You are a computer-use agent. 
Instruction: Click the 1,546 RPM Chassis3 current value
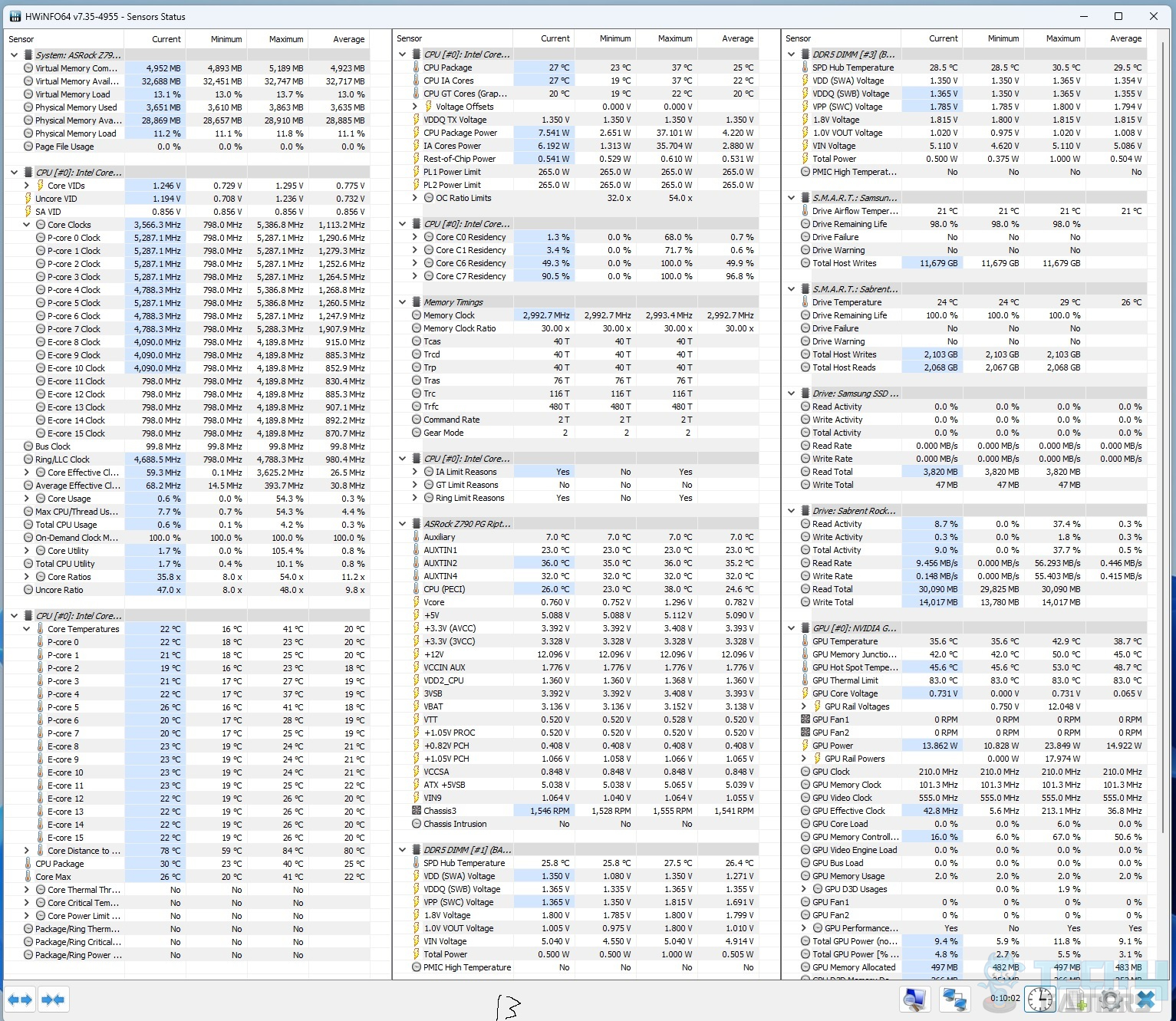[x=550, y=811]
